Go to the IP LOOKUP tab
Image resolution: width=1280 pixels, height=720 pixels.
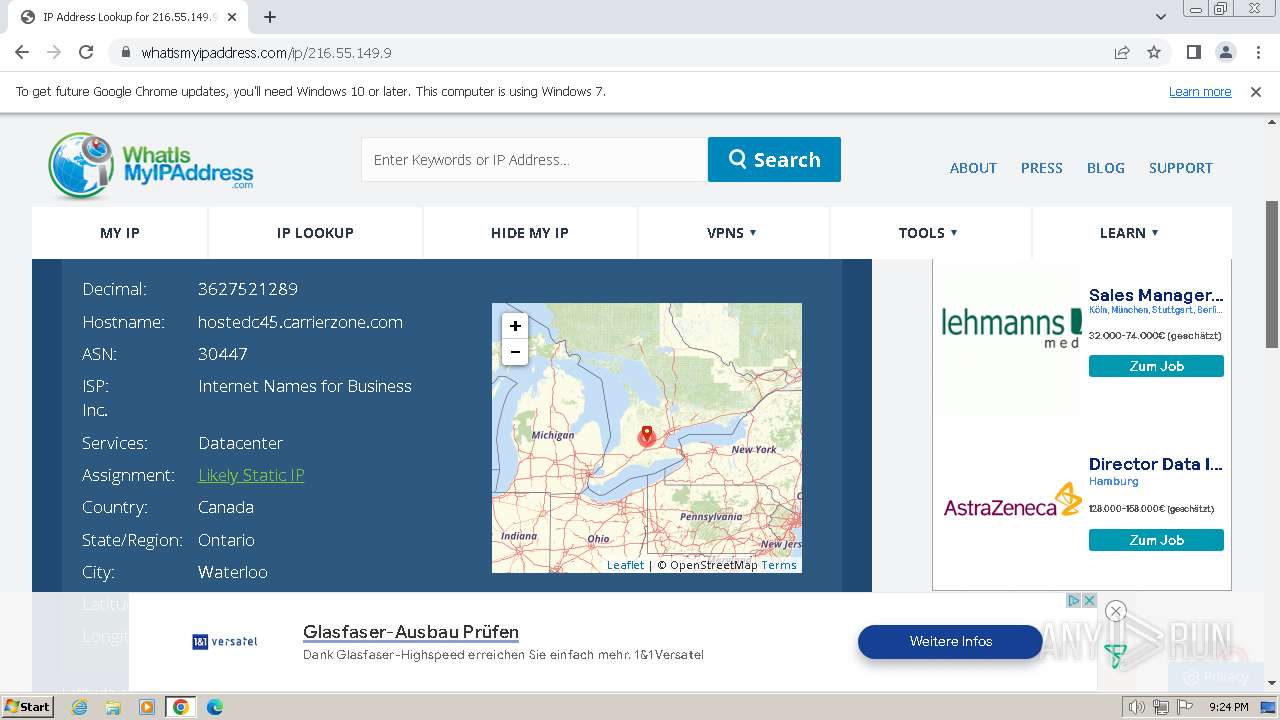point(315,233)
